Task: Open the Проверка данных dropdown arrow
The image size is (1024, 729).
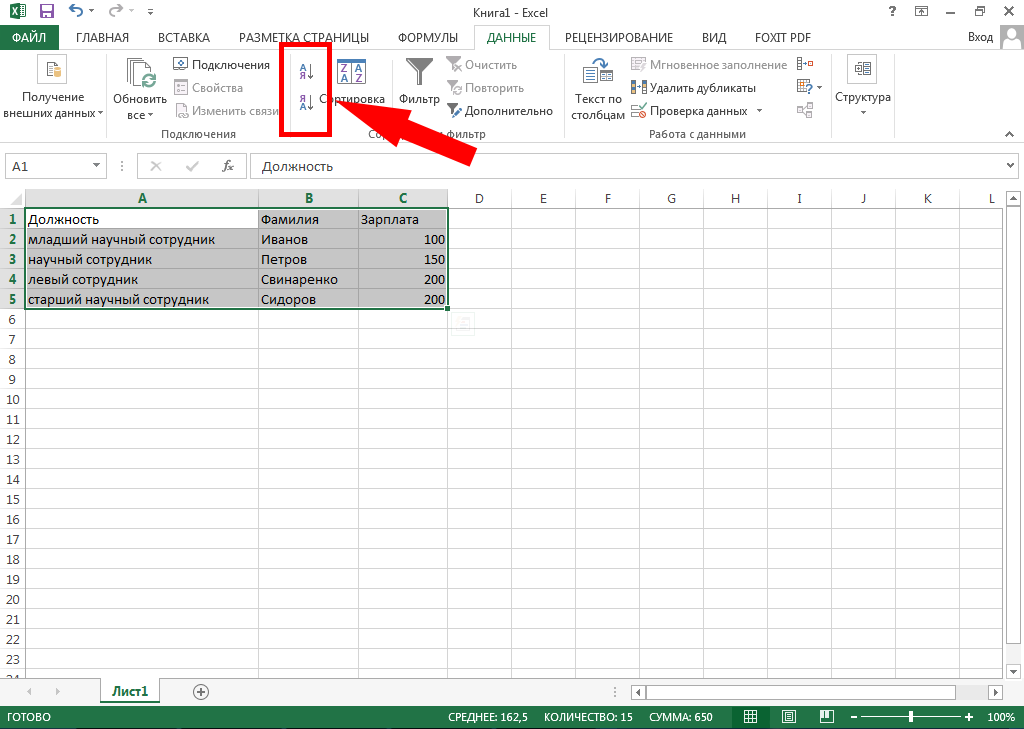Action: click(x=759, y=111)
